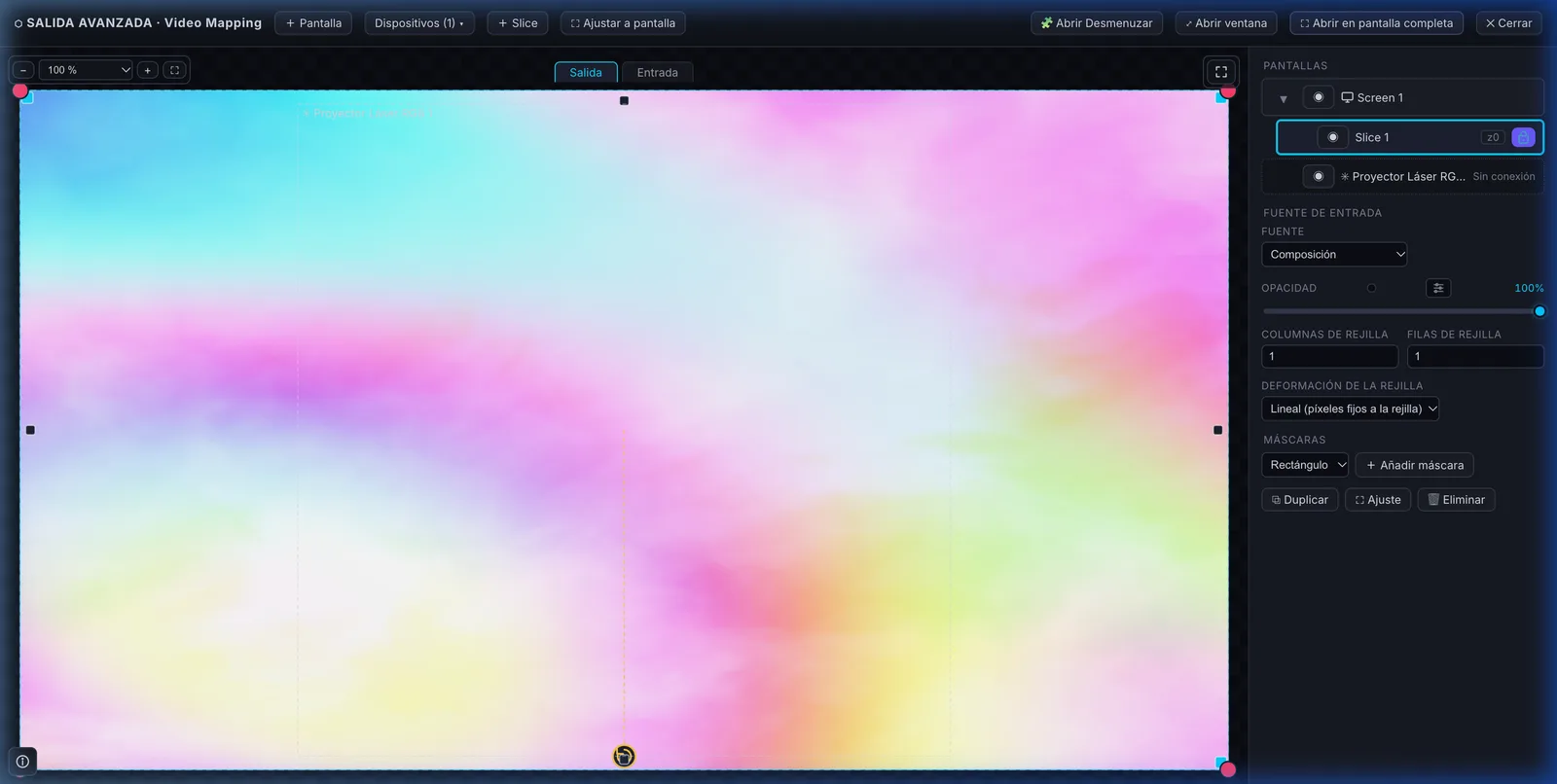Toggle visibility of Proyector Láser RGB
1557x784 pixels.
point(1319,176)
